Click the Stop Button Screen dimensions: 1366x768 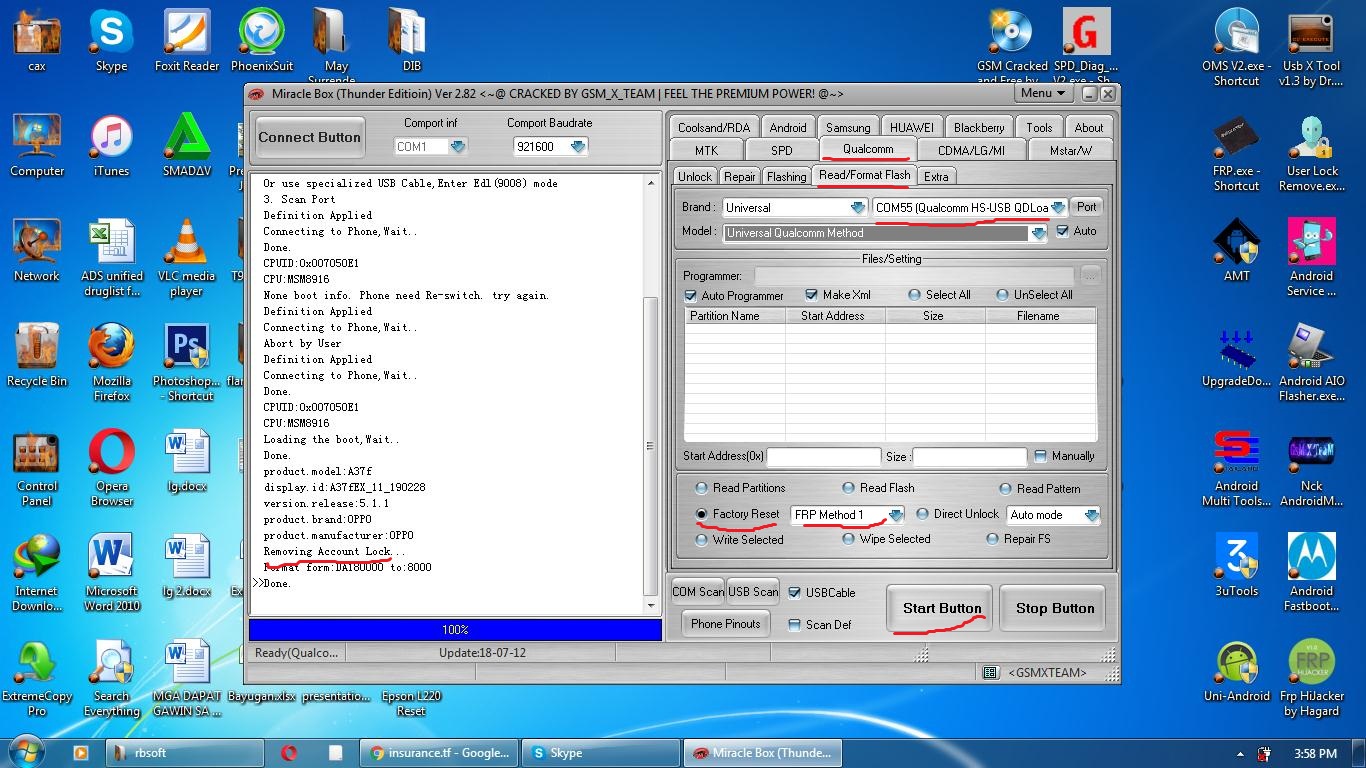pos(1055,608)
